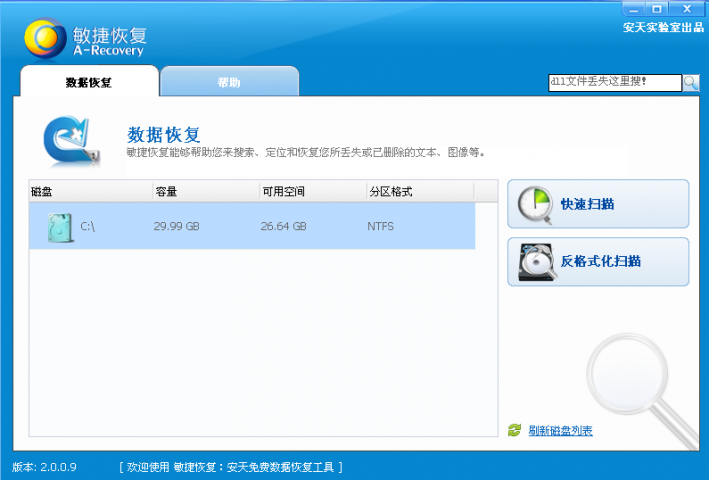
Task: Start the 反格式化扫描 scan
Action: tap(598, 262)
